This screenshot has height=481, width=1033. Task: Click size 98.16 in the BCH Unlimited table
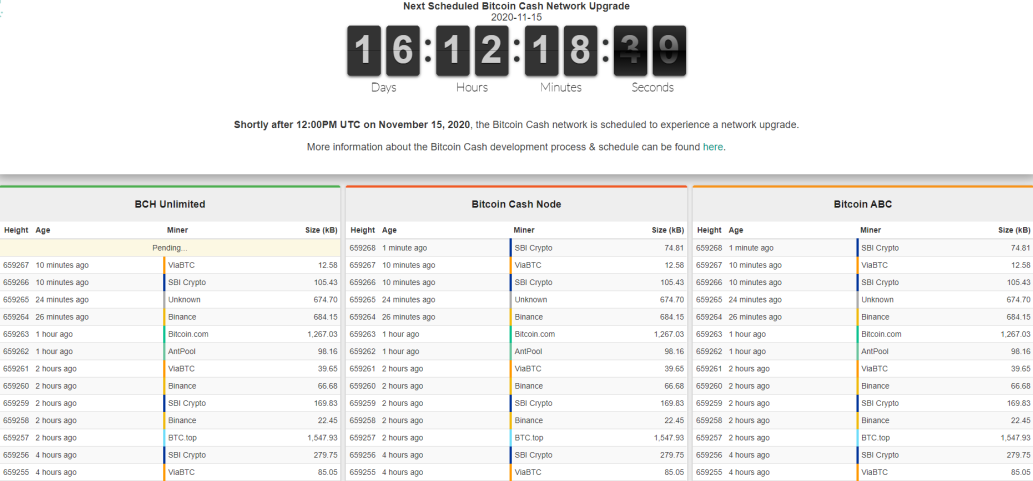(327, 351)
